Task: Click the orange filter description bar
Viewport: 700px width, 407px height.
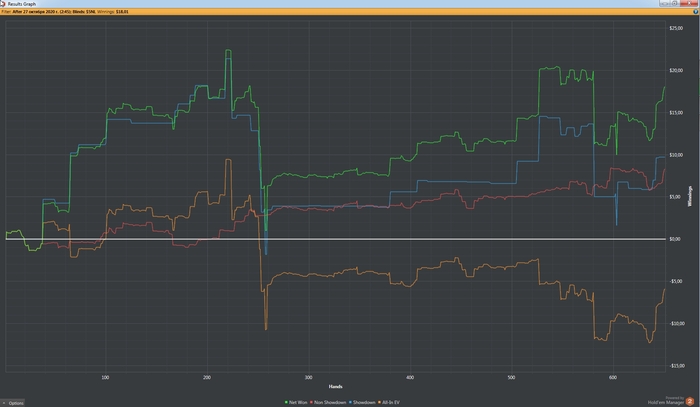Action: pos(350,12)
